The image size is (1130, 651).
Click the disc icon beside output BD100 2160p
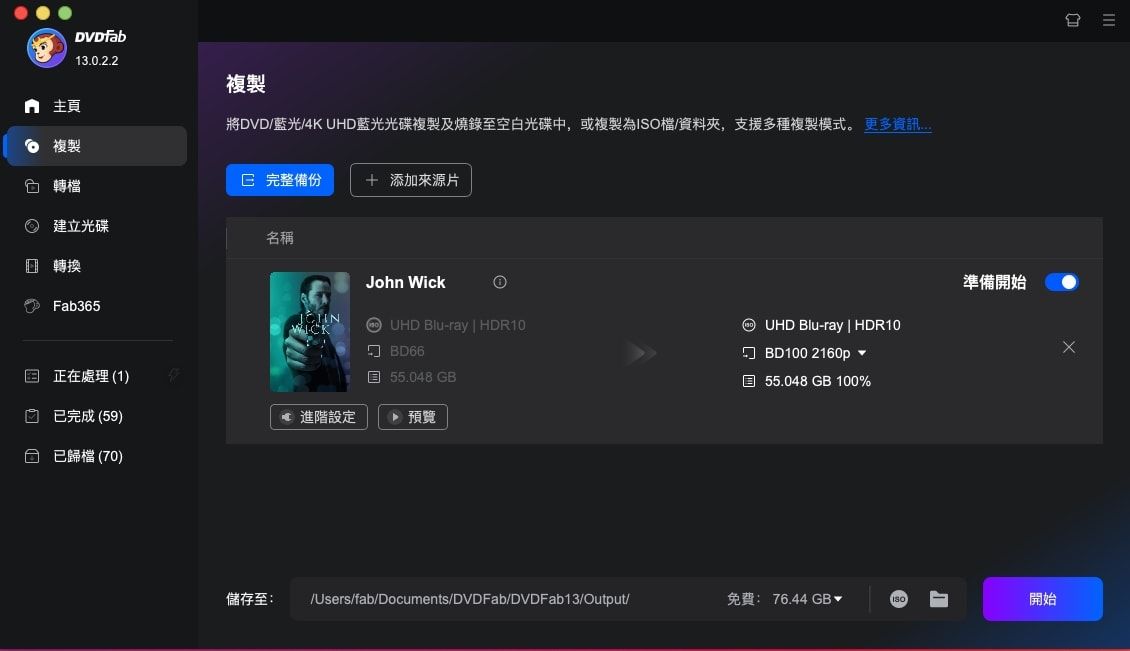tap(749, 353)
